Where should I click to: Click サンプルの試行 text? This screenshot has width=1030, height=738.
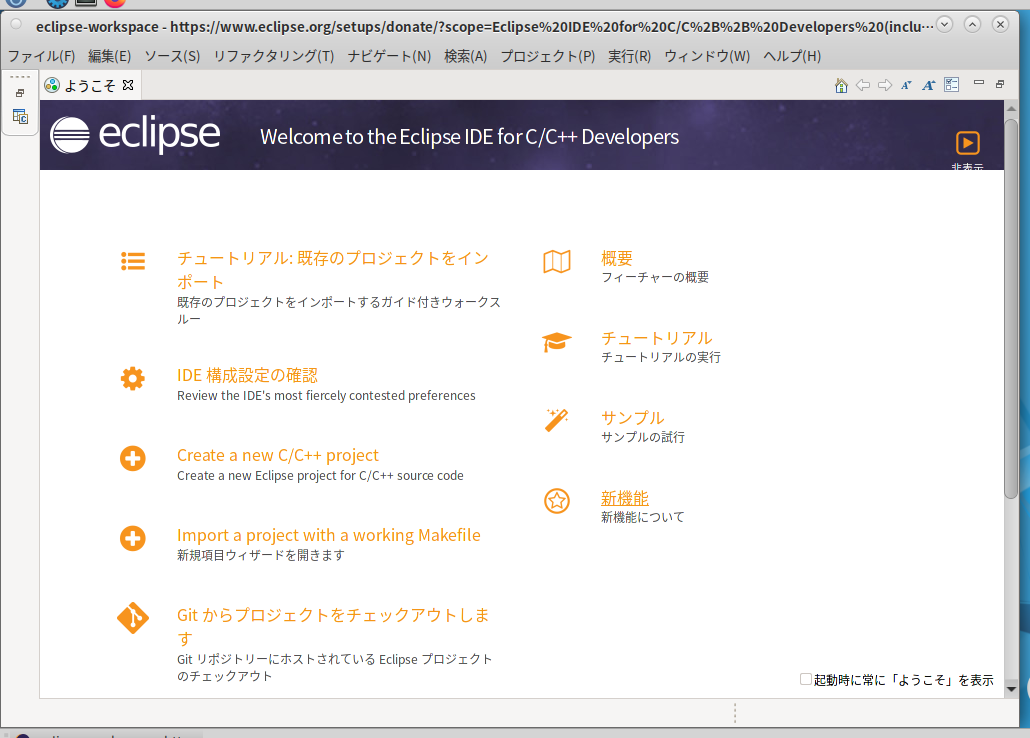point(642,437)
